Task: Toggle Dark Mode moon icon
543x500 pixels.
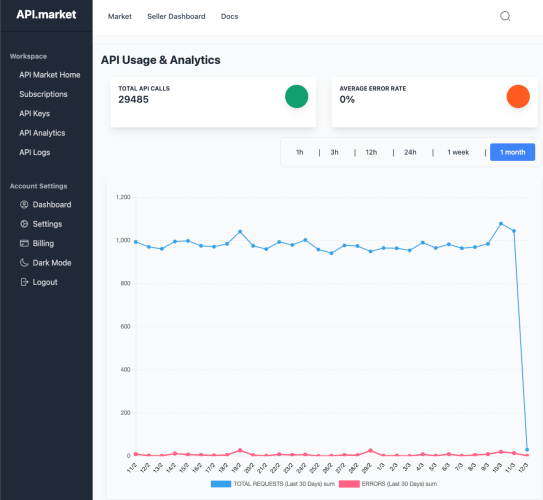Action: pos(24,263)
